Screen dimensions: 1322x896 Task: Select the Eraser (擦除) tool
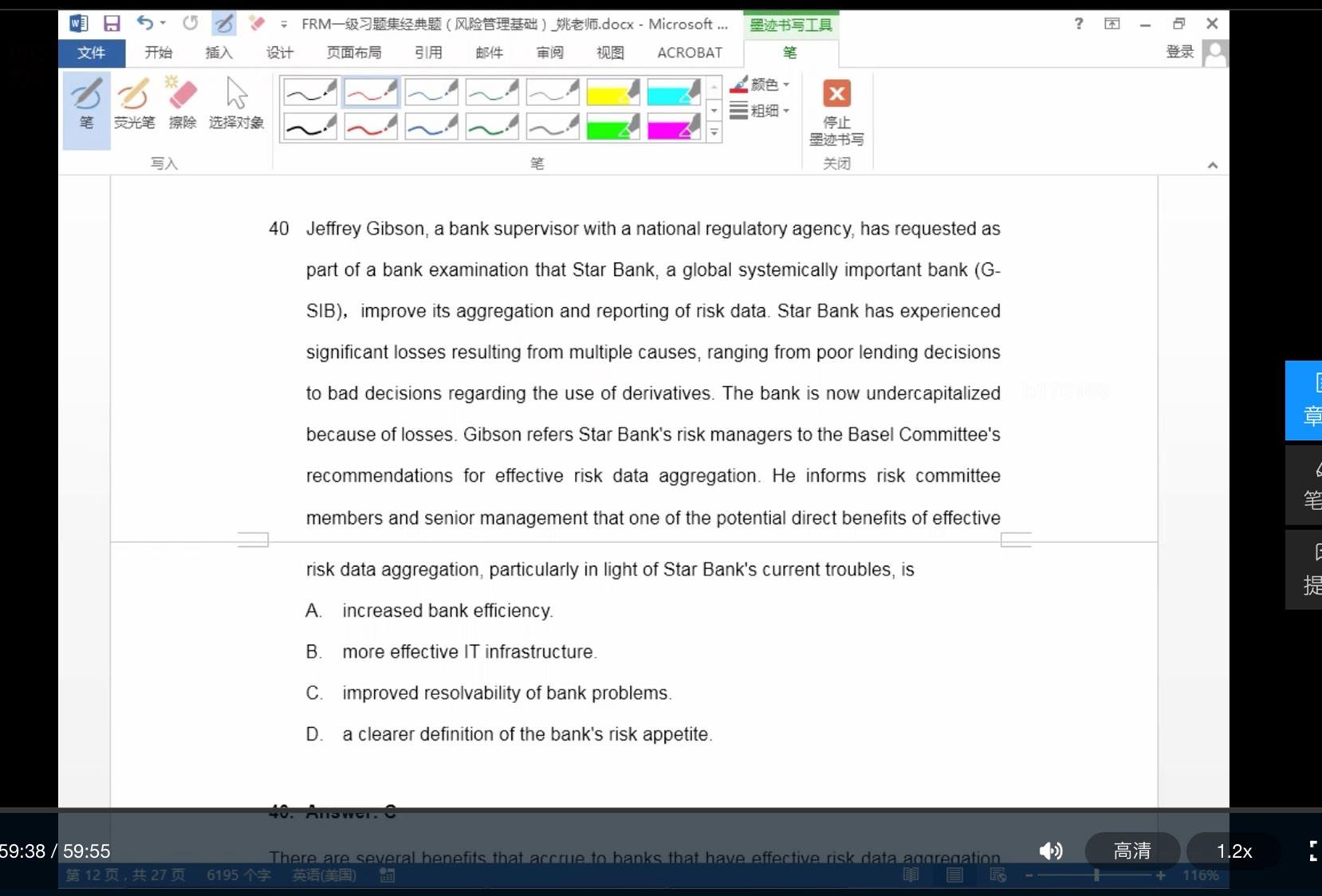point(182,104)
